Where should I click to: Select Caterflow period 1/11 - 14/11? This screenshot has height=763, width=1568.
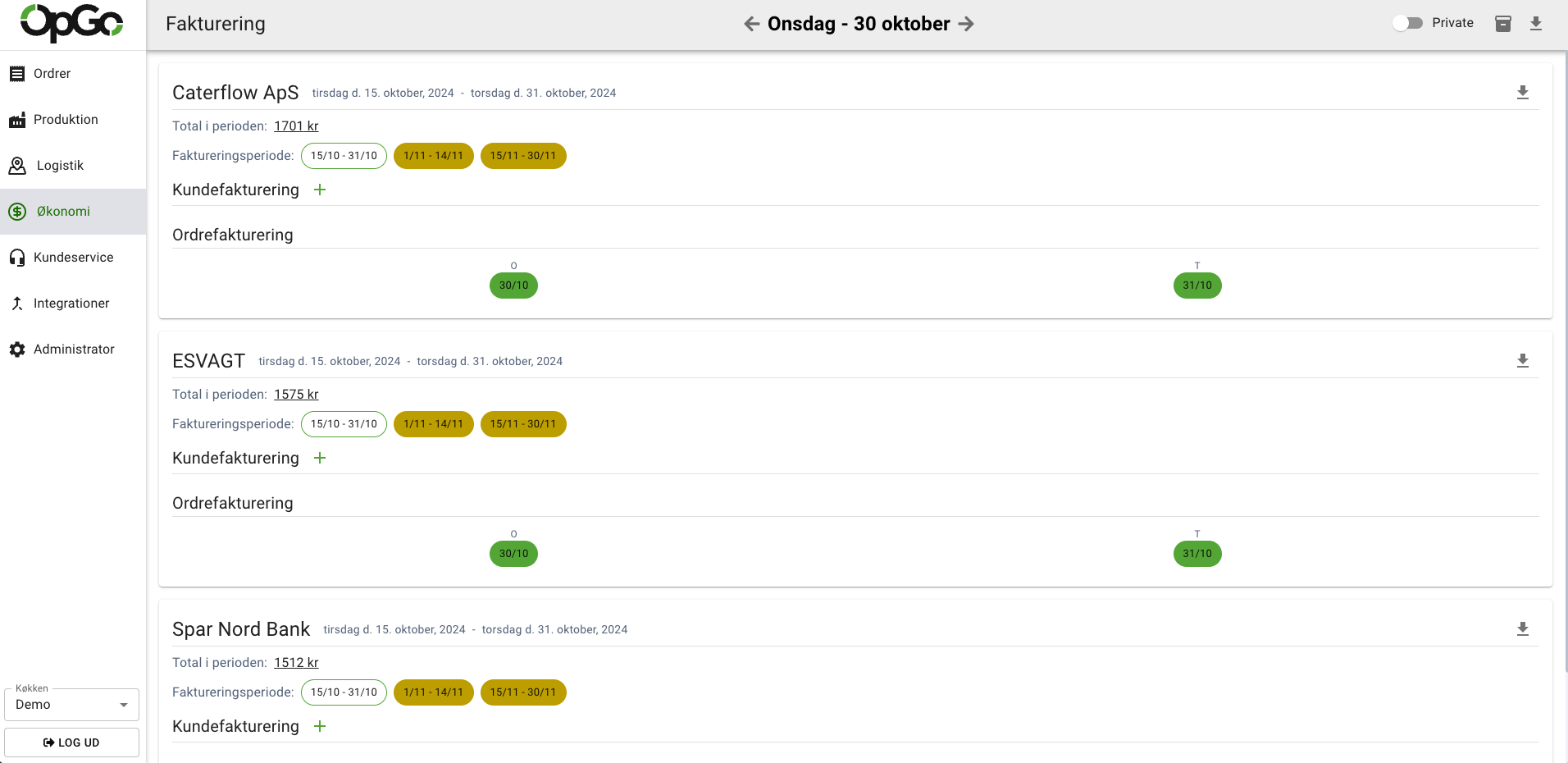click(x=433, y=156)
